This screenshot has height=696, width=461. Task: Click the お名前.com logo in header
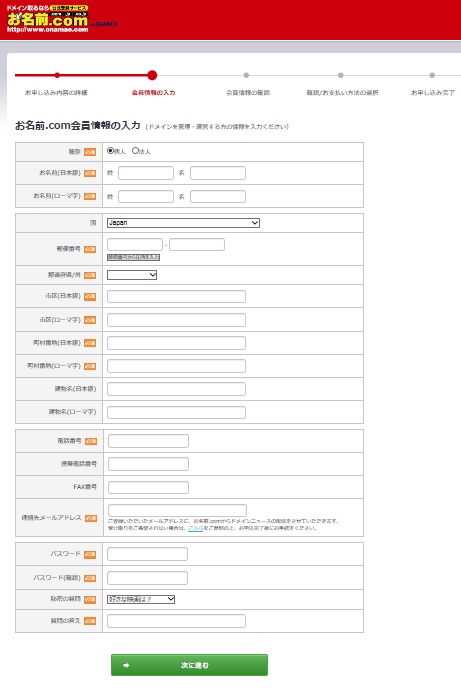48,19
